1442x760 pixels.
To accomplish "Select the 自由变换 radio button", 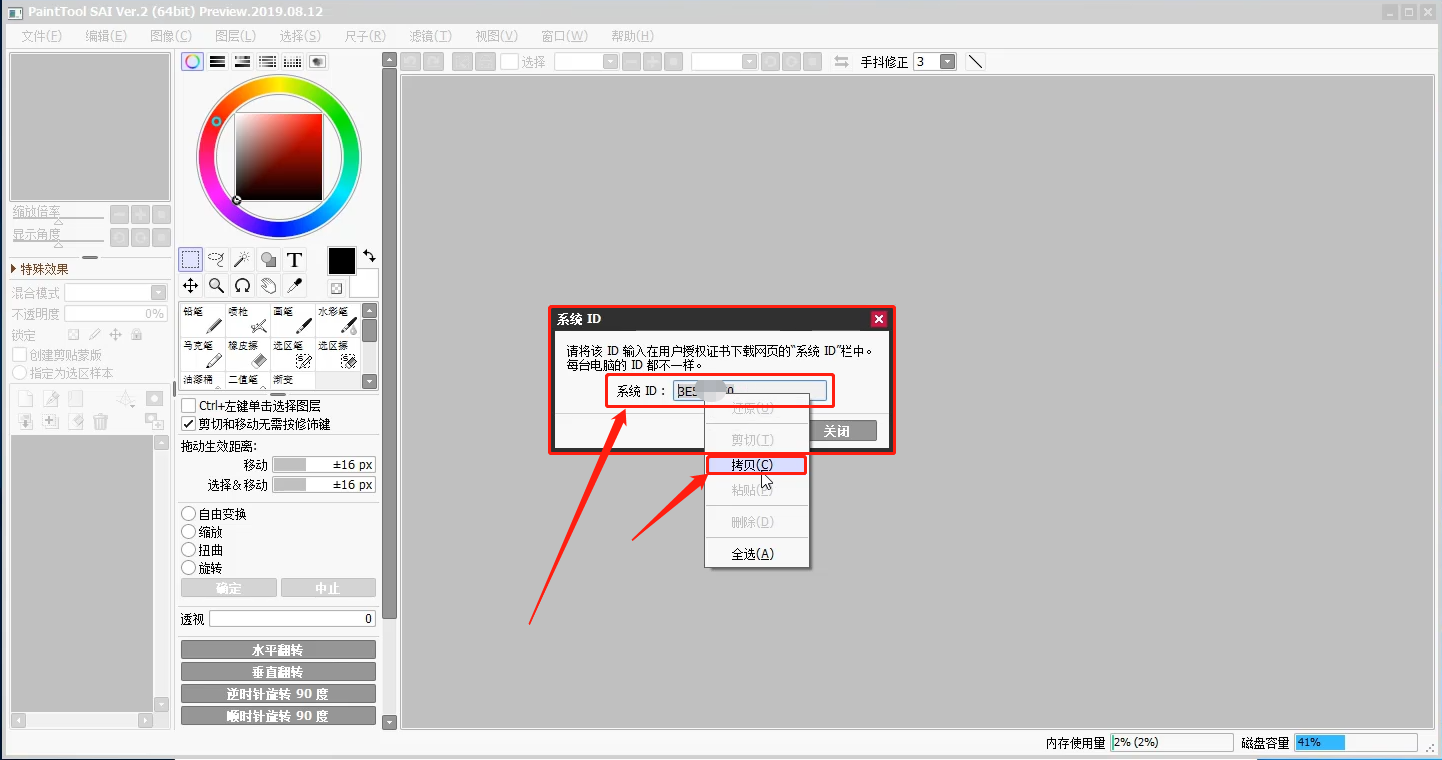I will (188, 514).
